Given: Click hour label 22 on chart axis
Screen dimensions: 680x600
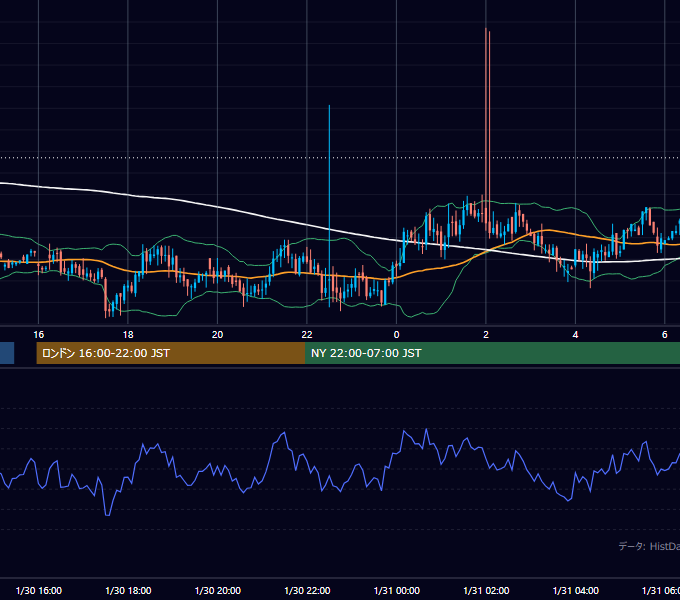Looking at the screenshot, I should [307, 335].
